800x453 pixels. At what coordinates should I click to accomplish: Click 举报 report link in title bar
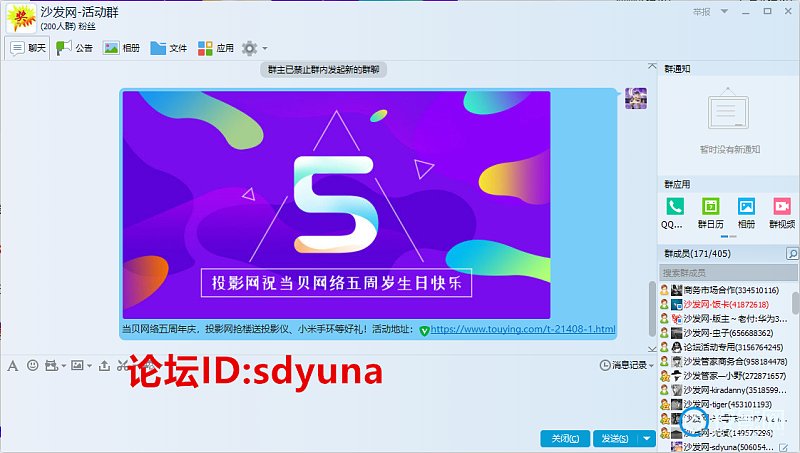pos(702,12)
